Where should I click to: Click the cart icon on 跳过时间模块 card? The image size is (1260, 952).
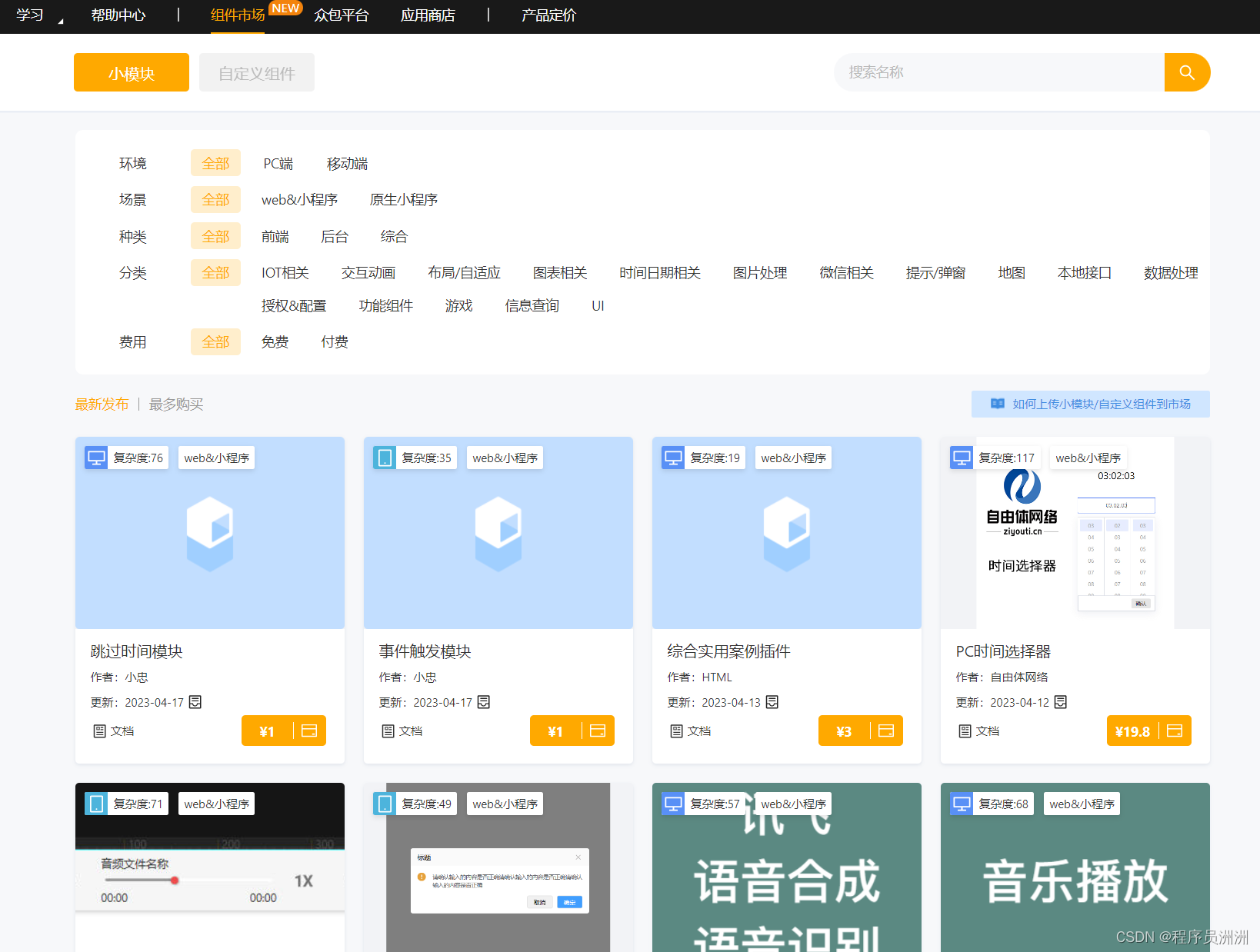click(x=308, y=731)
